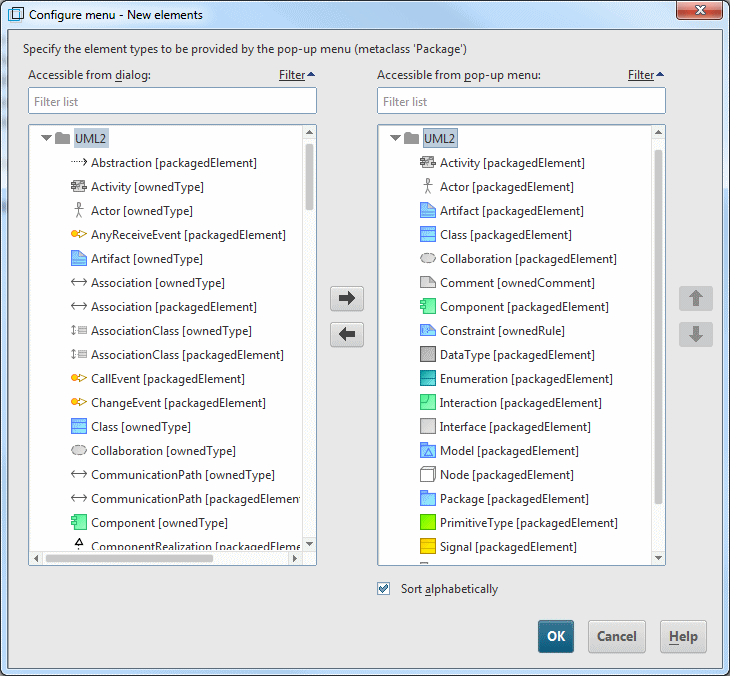
Task: Confirm with the OK button
Action: tap(556, 636)
